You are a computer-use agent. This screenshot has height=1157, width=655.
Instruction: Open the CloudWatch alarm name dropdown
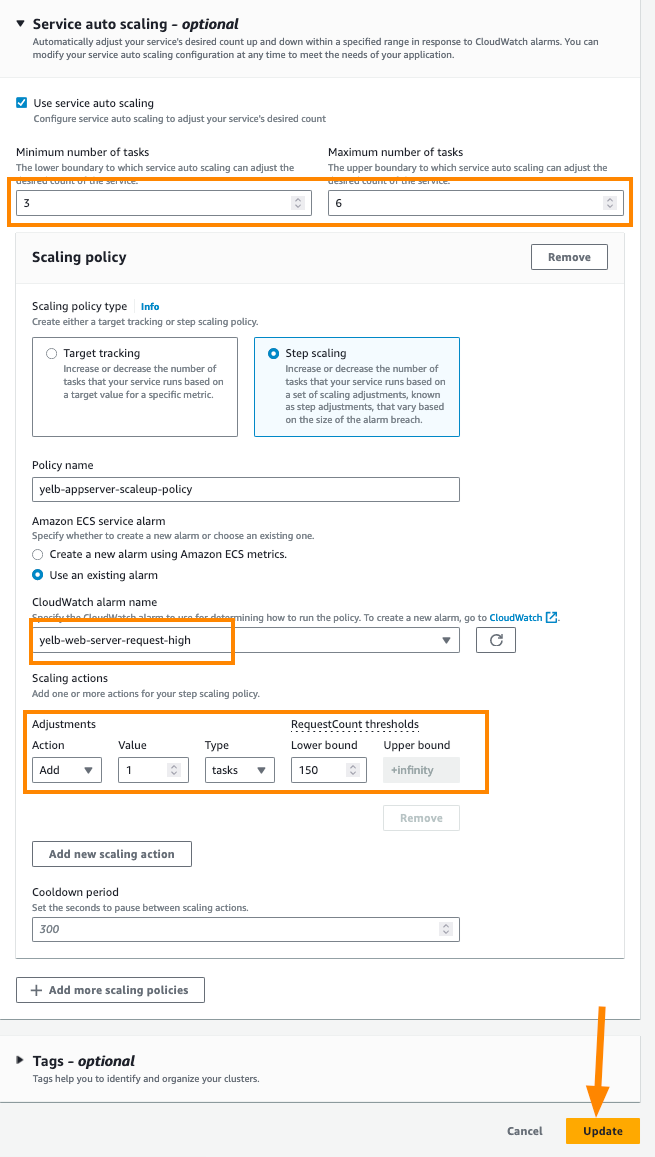[x=447, y=639]
